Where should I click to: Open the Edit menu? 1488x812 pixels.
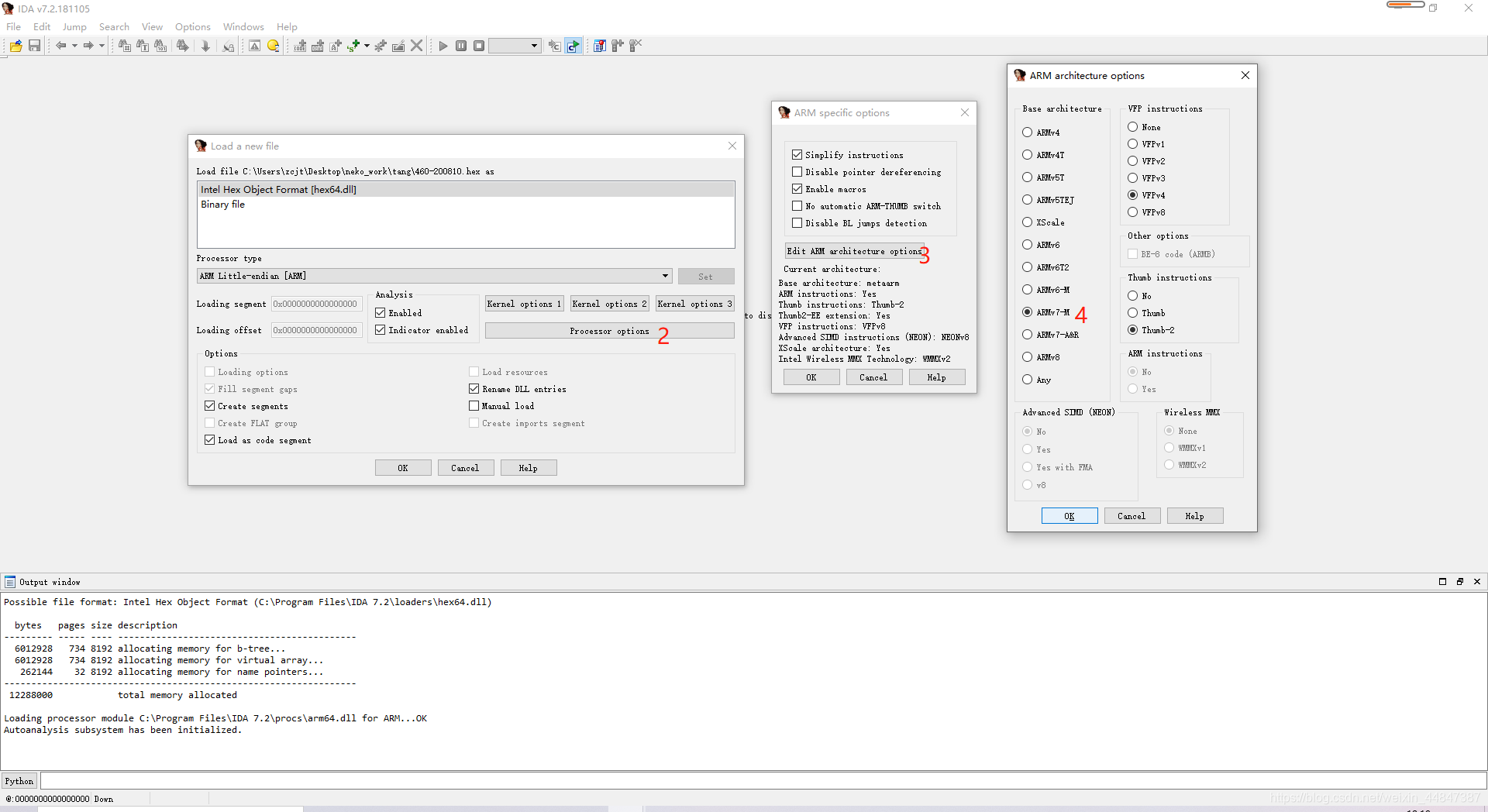[x=42, y=26]
